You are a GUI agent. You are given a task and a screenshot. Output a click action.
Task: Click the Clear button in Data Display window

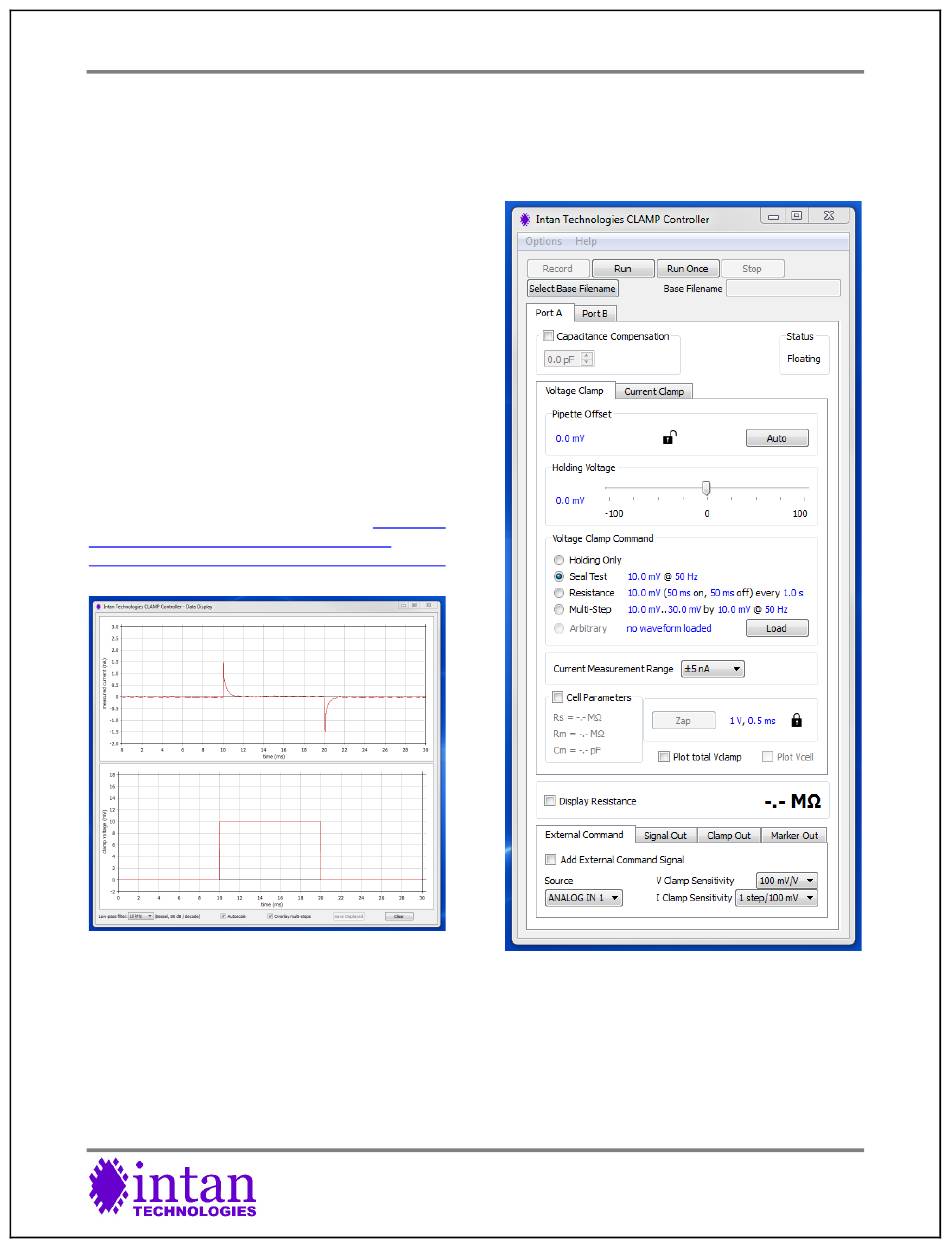click(399, 916)
